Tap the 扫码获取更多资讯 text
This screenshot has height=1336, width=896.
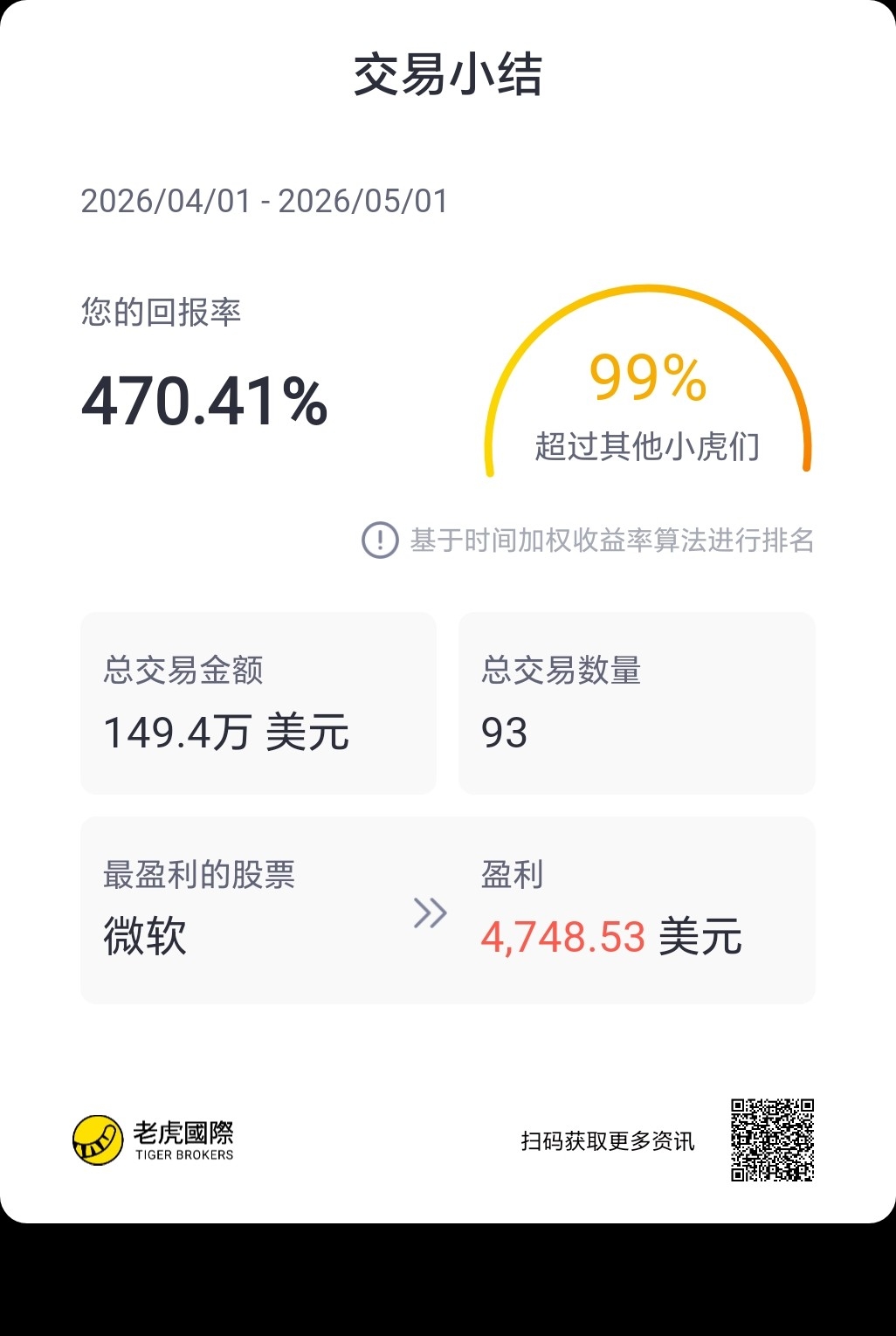(x=608, y=1141)
